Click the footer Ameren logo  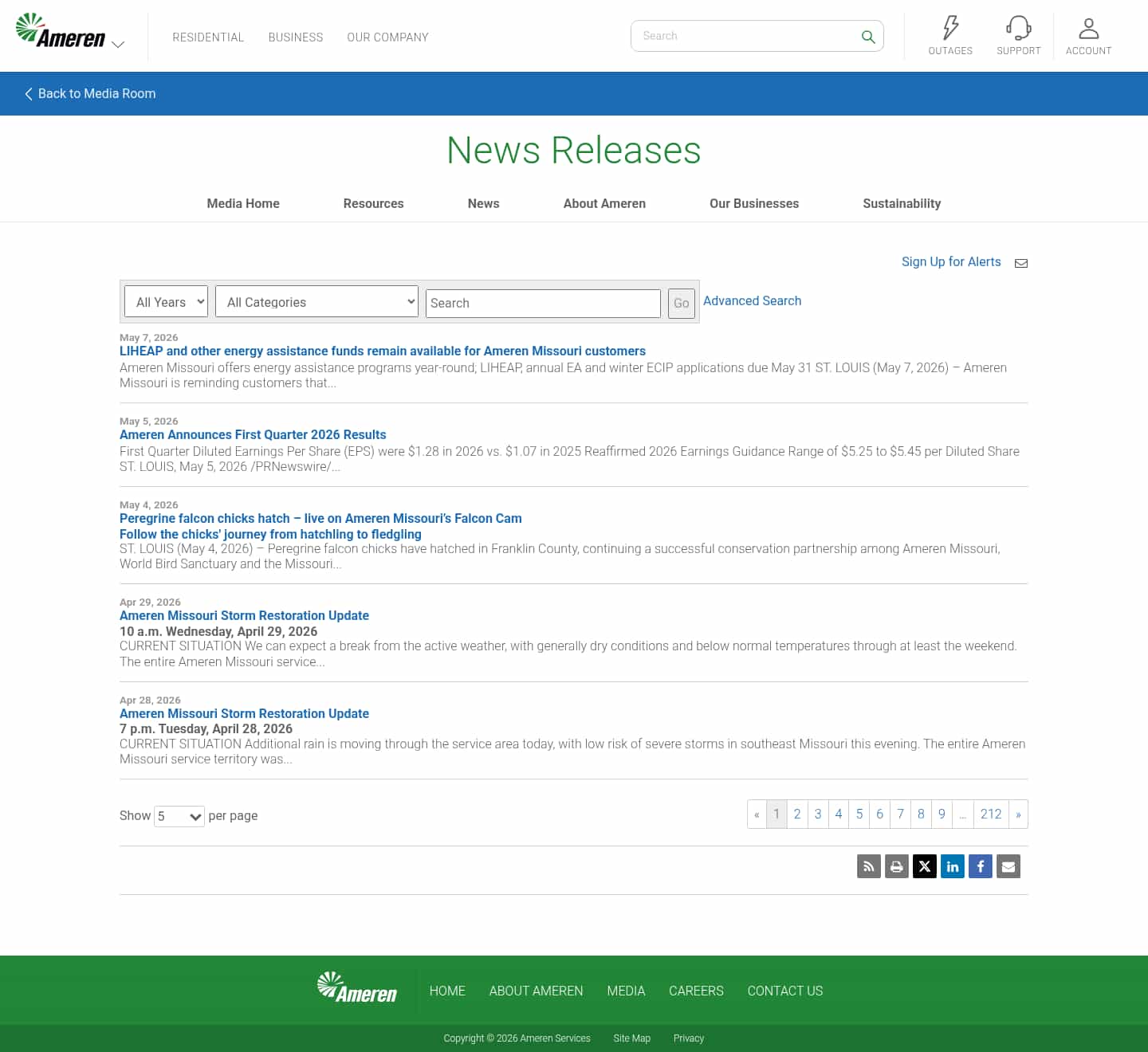coord(357,988)
